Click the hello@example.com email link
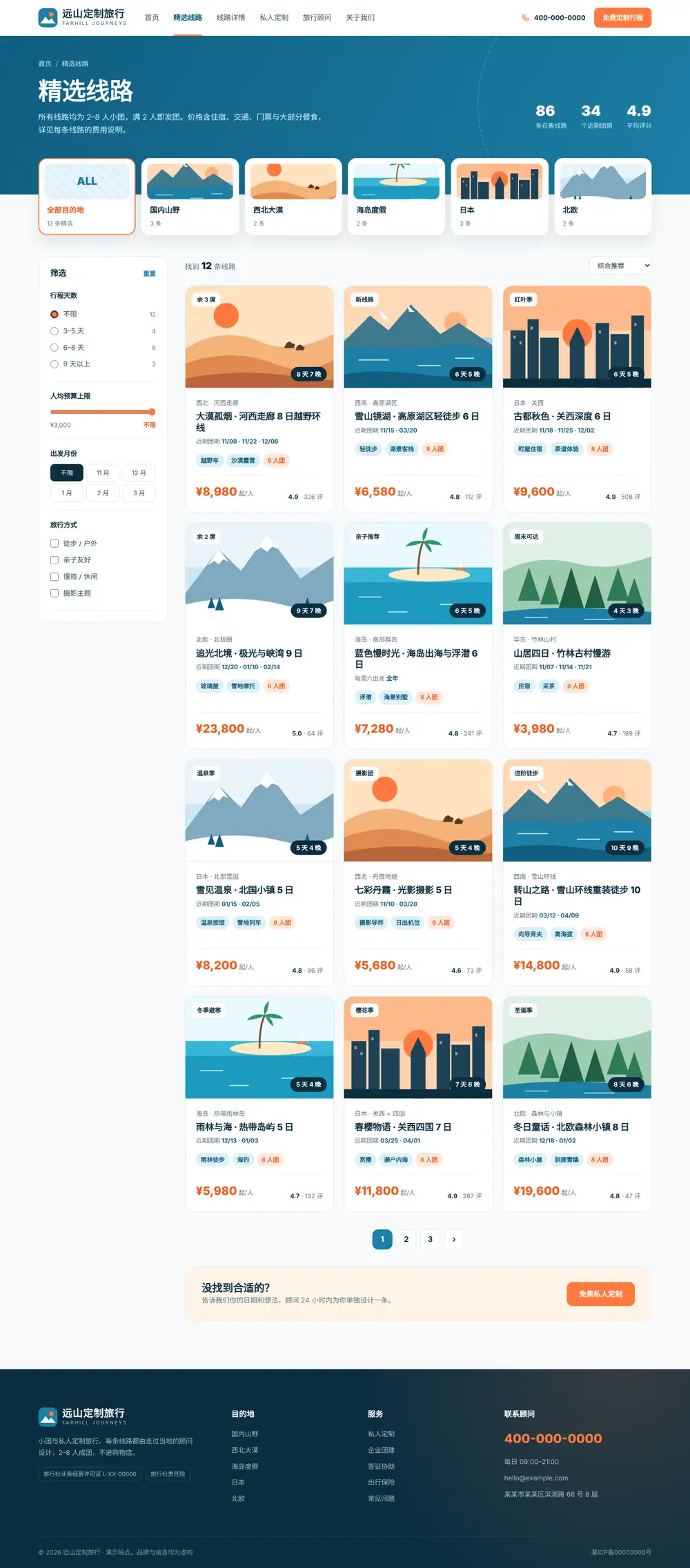This screenshot has height=1568, width=690. pyautogui.click(x=536, y=1478)
